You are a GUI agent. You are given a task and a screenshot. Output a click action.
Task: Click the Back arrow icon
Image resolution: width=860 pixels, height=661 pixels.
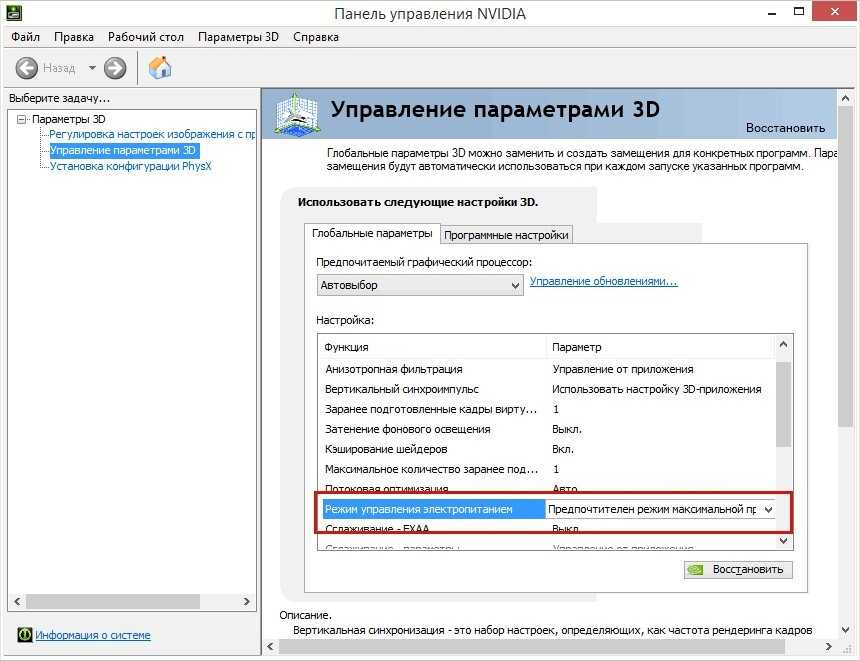click(x=26, y=68)
